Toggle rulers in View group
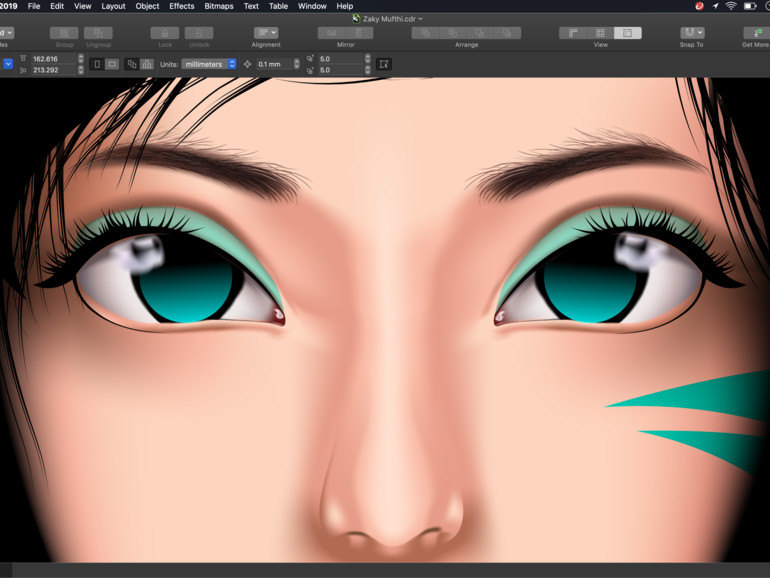The height and width of the screenshot is (578, 770). [x=573, y=33]
